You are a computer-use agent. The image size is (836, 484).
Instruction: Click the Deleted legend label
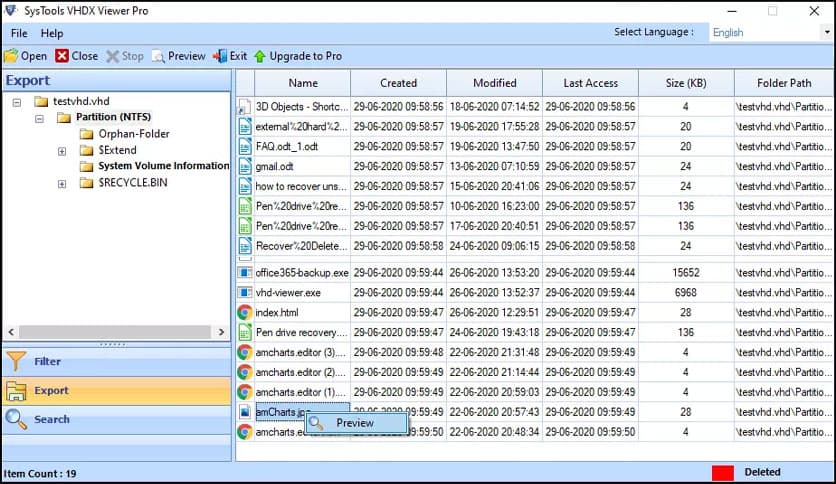(x=762, y=472)
